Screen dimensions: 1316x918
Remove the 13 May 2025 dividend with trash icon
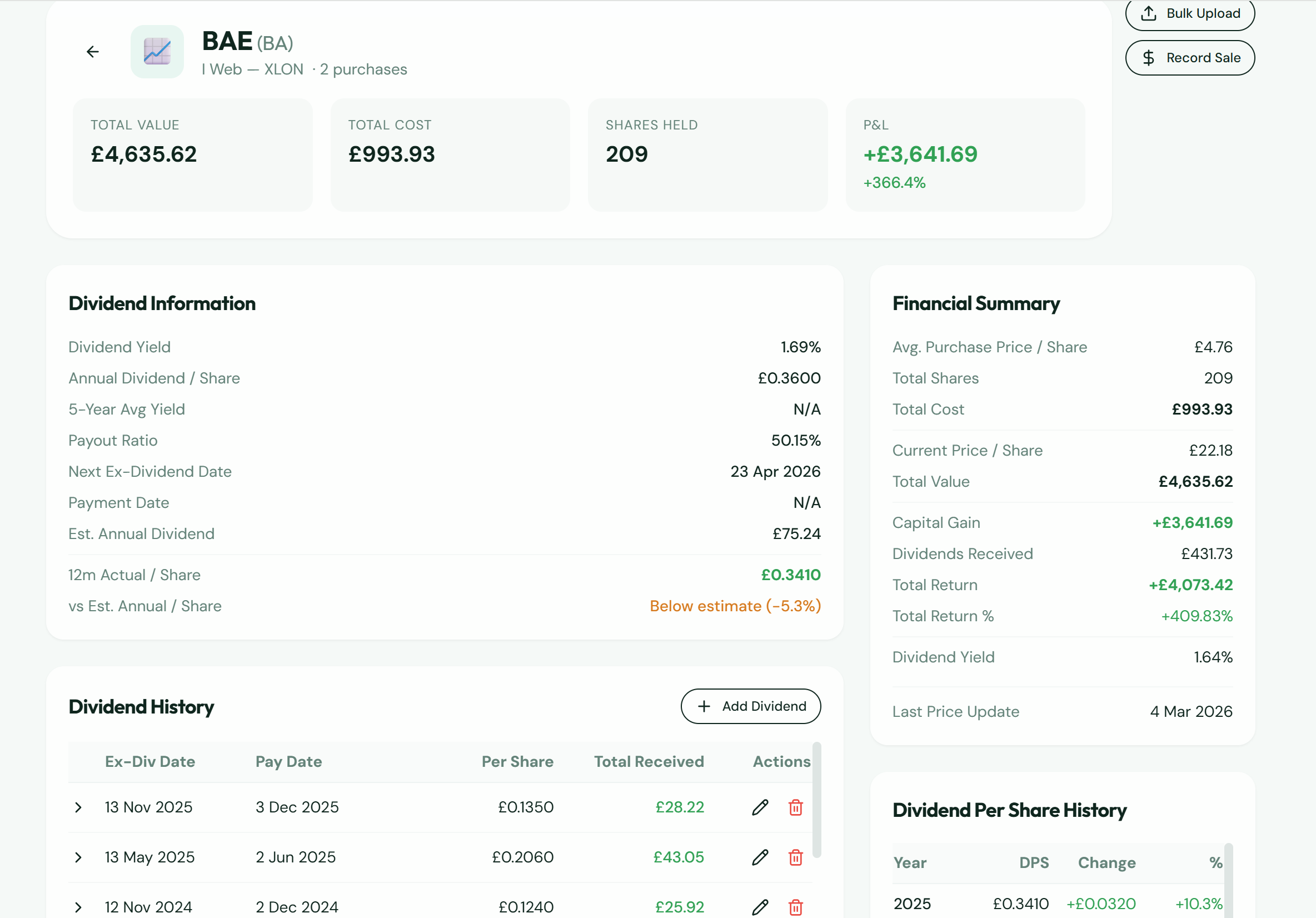pyautogui.click(x=796, y=857)
